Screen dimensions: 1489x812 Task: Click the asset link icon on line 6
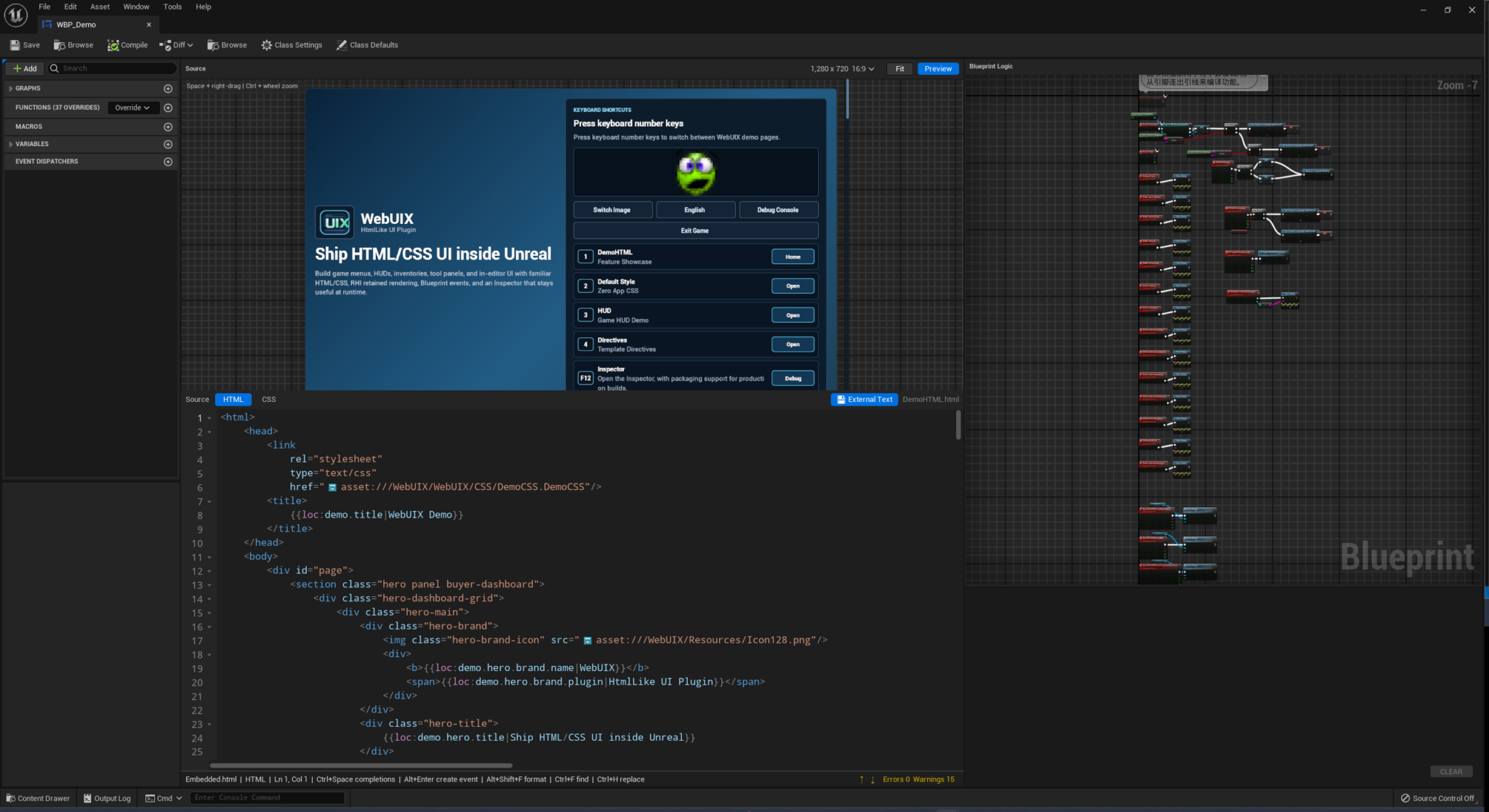pos(332,488)
